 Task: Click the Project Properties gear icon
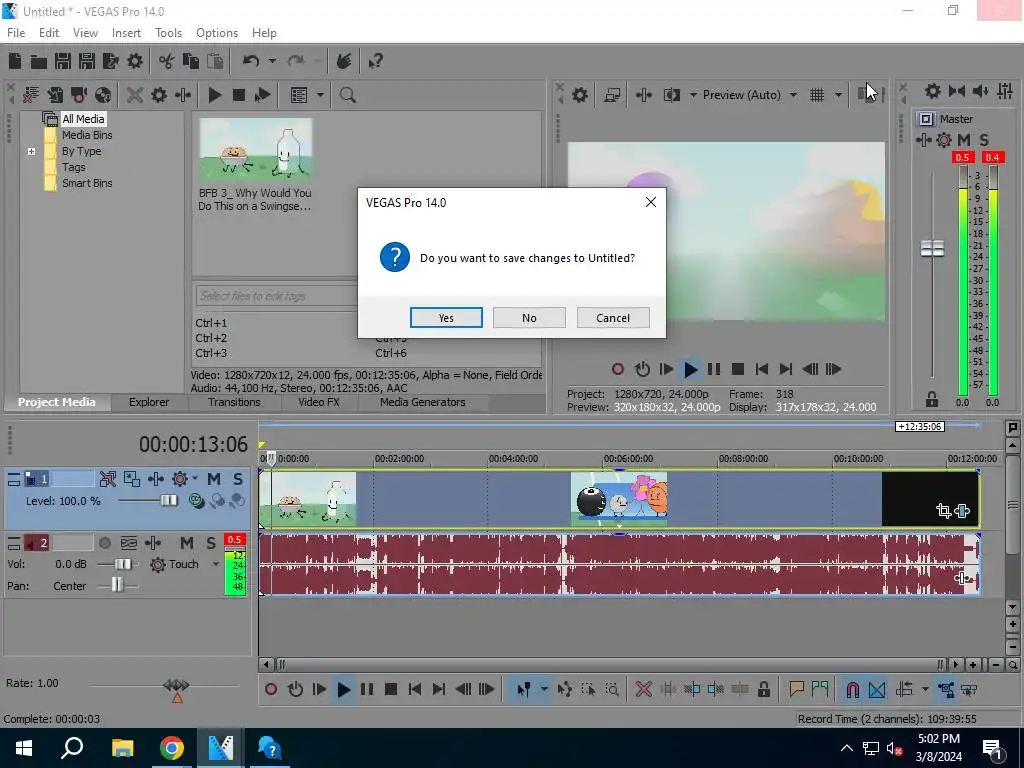pyautogui.click(x=135, y=61)
